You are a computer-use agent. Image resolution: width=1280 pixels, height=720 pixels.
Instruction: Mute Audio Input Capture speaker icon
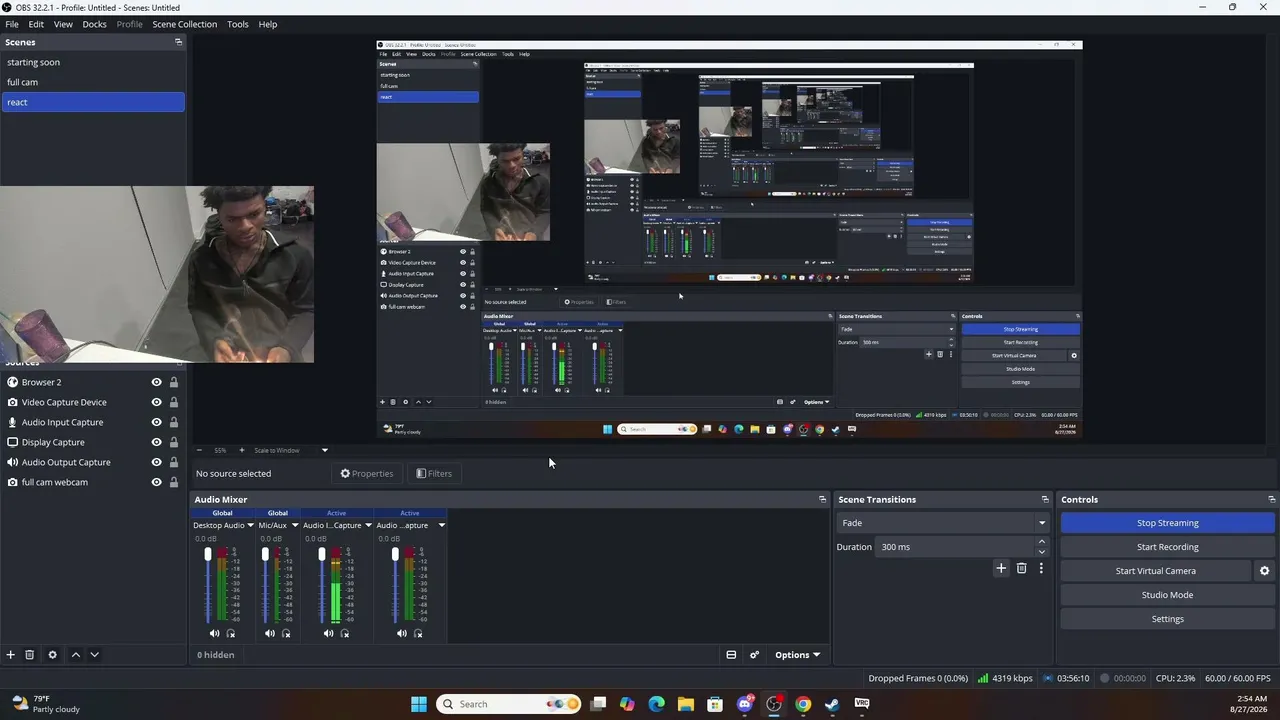pos(328,633)
